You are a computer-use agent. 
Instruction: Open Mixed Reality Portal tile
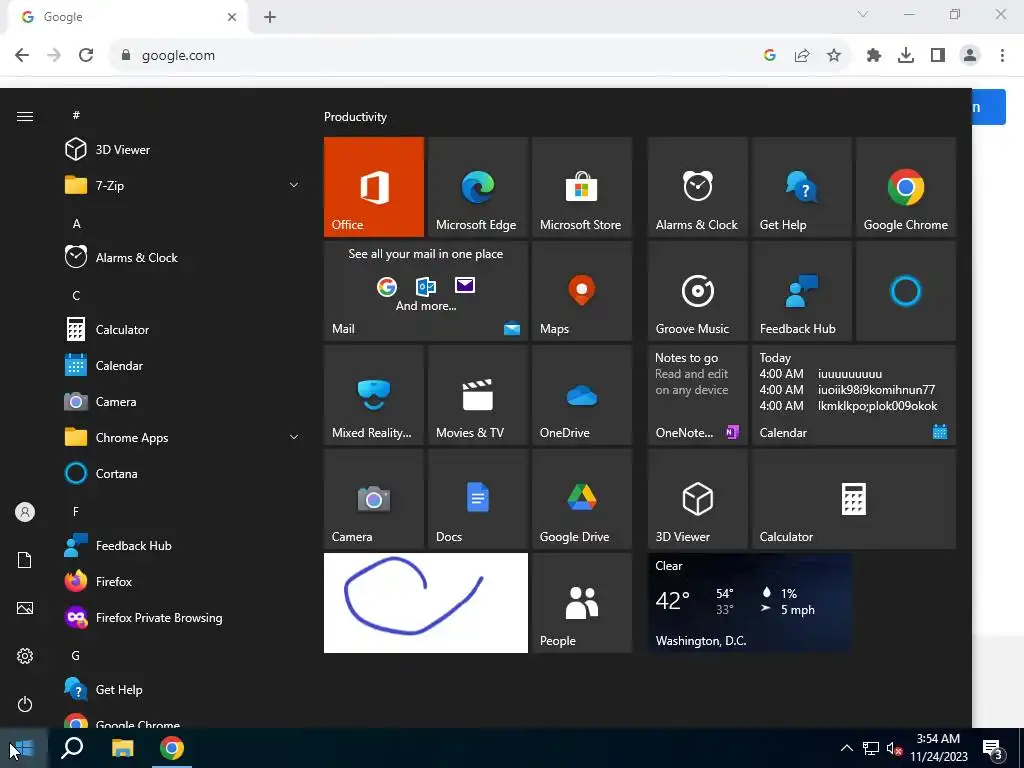tap(374, 395)
